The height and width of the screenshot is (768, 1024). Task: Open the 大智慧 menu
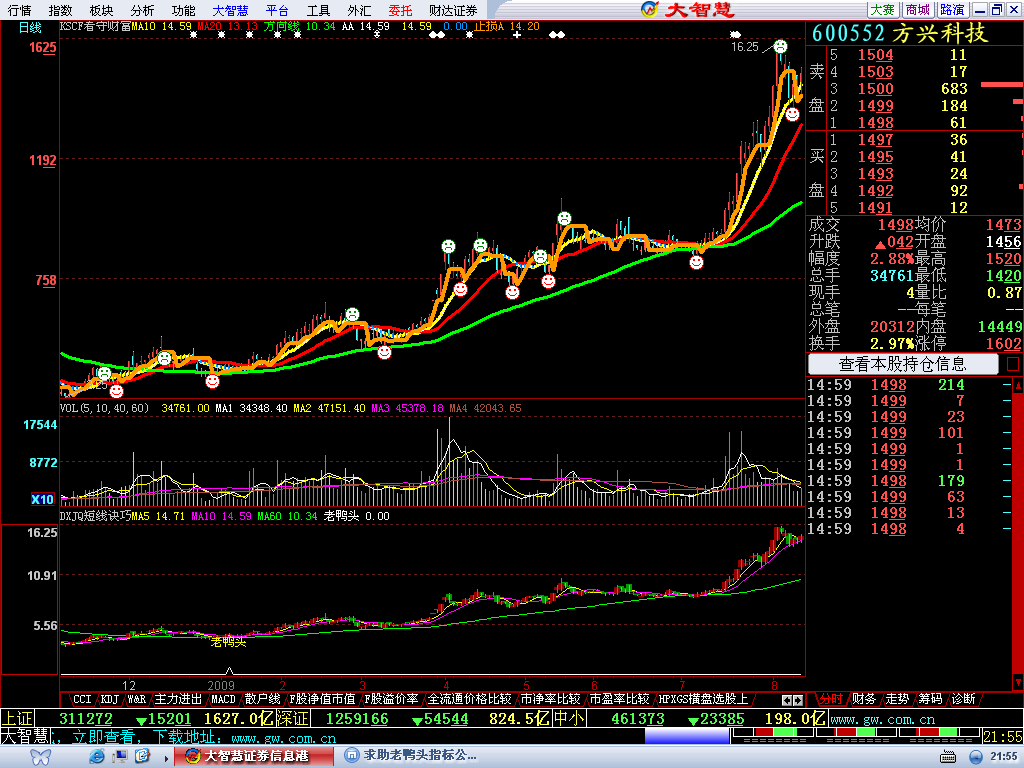(x=231, y=10)
